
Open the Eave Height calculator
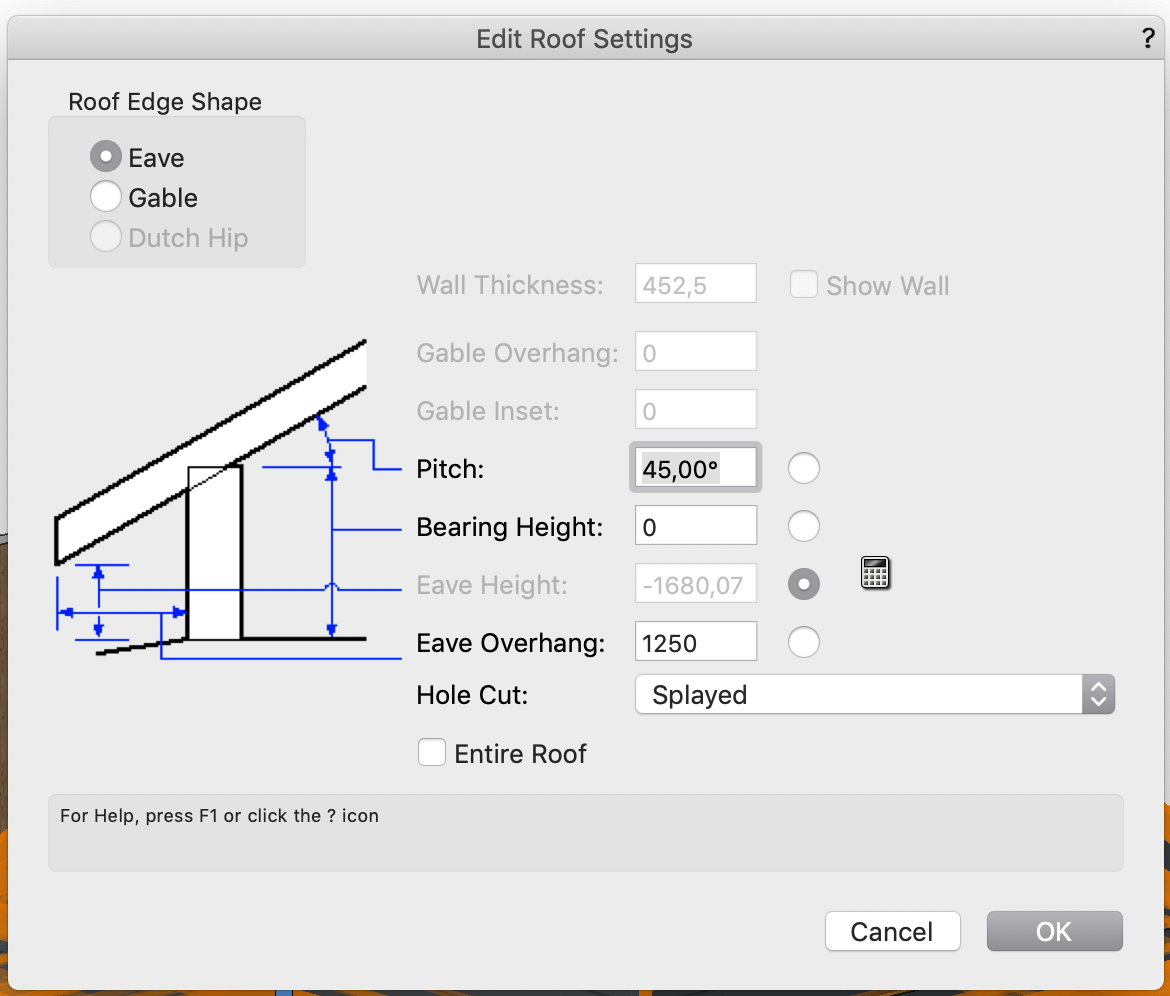(875, 572)
